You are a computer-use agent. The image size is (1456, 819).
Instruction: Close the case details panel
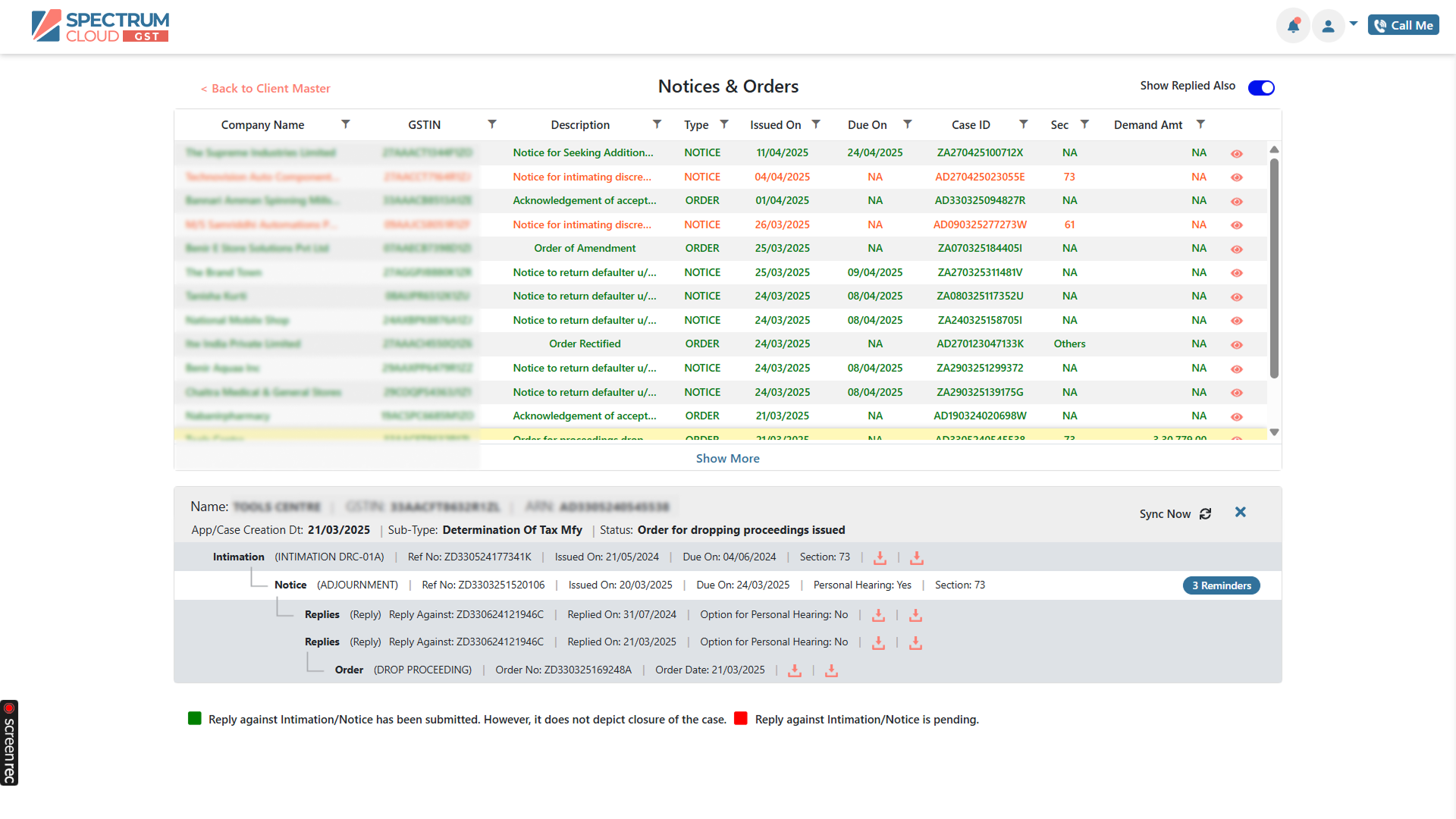pyautogui.click(x=1241, y=513)
